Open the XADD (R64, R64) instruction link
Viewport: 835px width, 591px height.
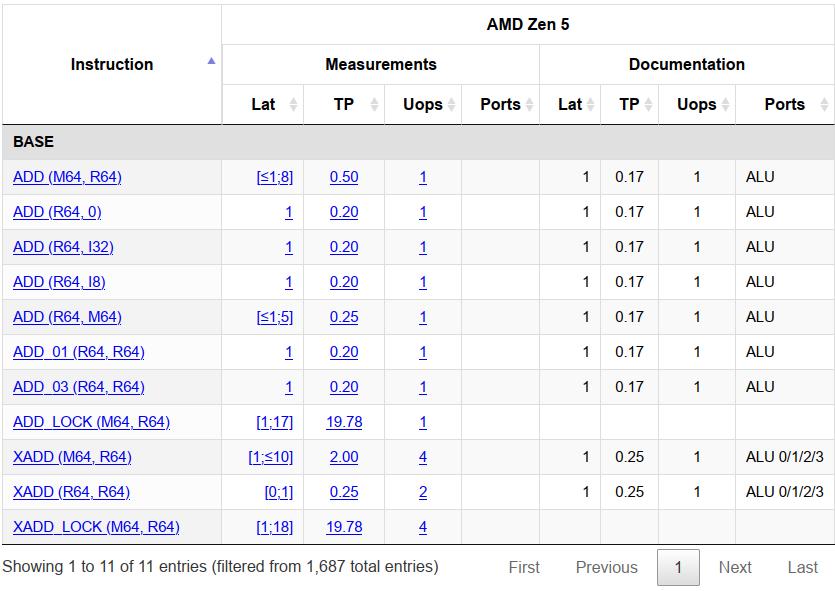pyautogui.click(x=71, y=492)
